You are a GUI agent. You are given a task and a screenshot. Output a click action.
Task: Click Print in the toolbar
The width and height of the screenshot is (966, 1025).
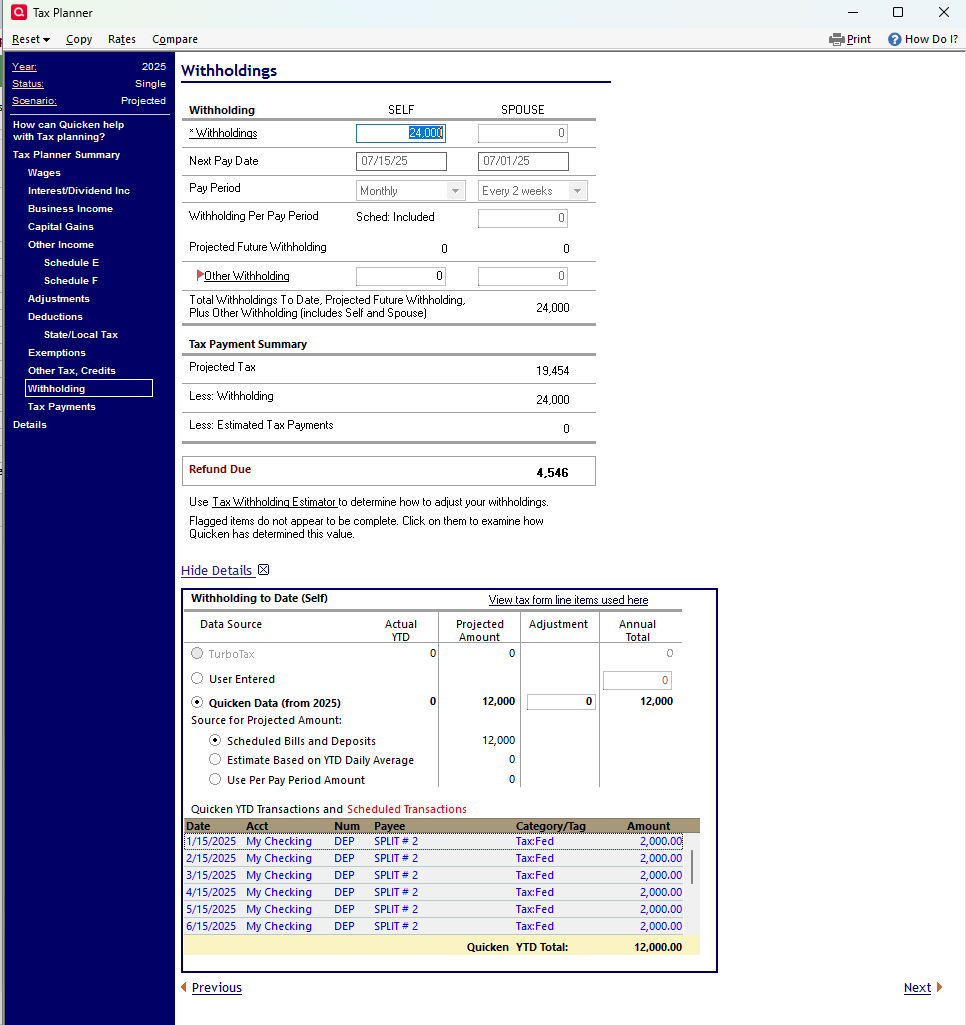point(858,39)
